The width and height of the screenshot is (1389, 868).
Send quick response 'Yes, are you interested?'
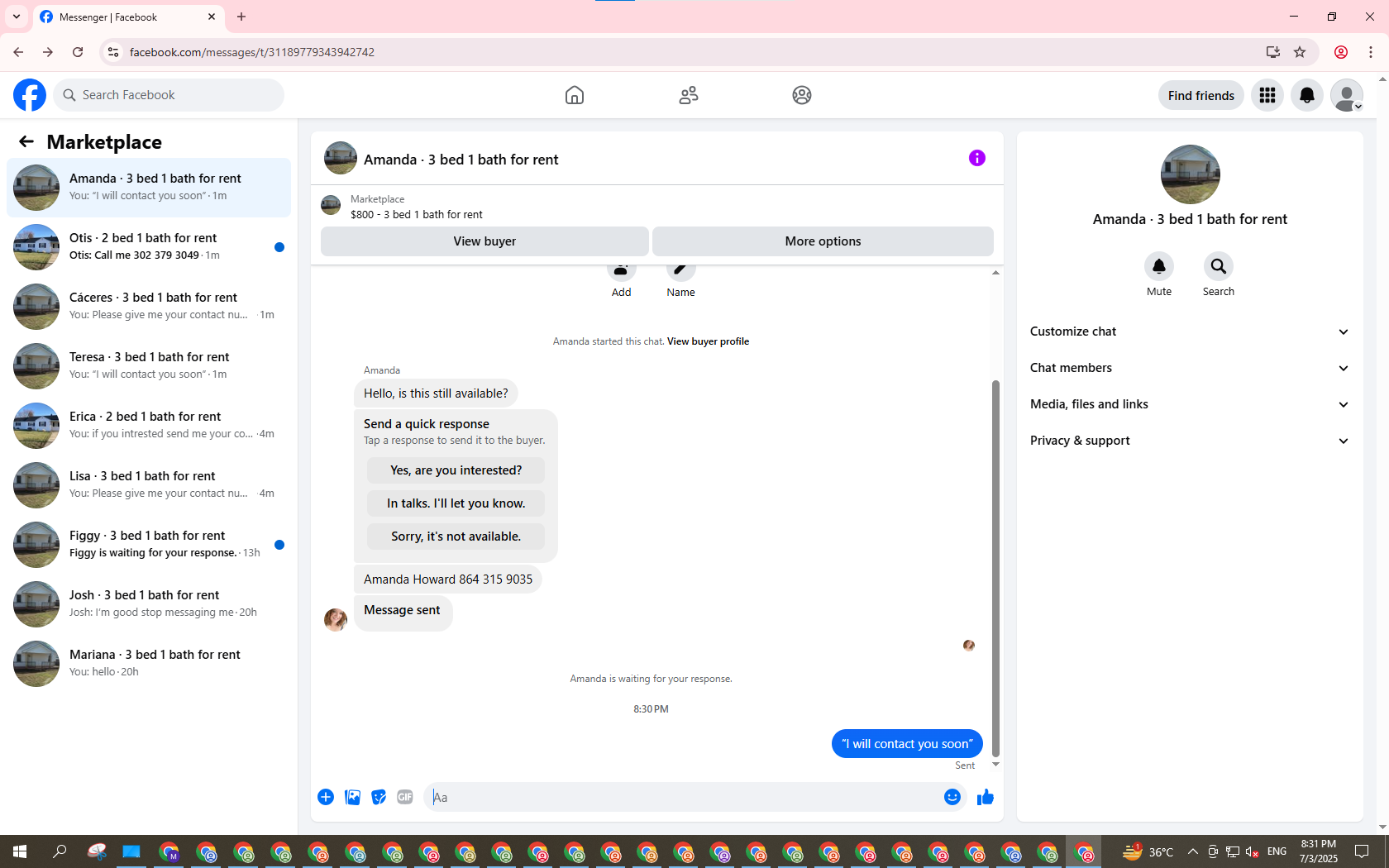(456, 470)
